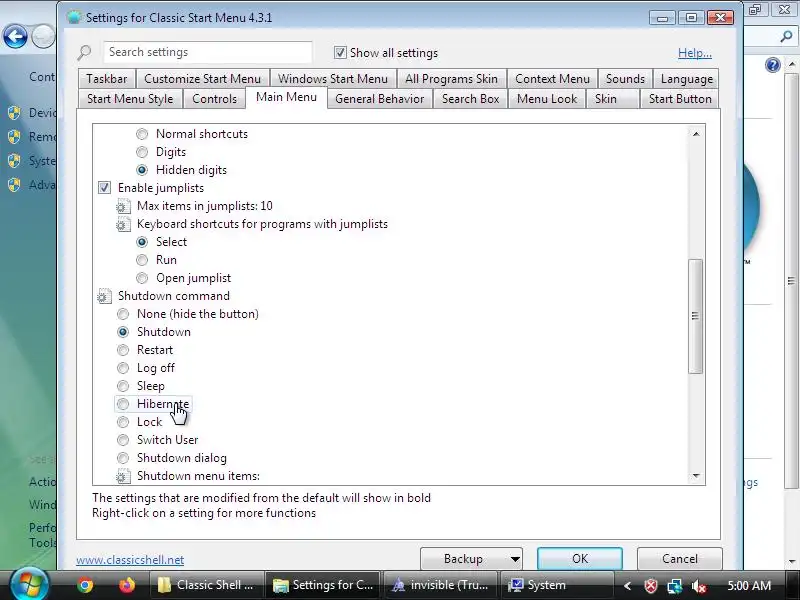Select the Hibernate shutdown command

pyautogui.click(x=123, y=404)
